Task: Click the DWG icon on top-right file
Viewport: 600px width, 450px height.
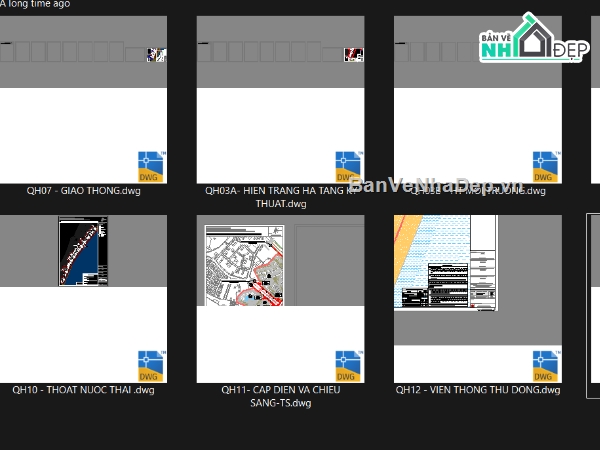Action: point(546,167)
